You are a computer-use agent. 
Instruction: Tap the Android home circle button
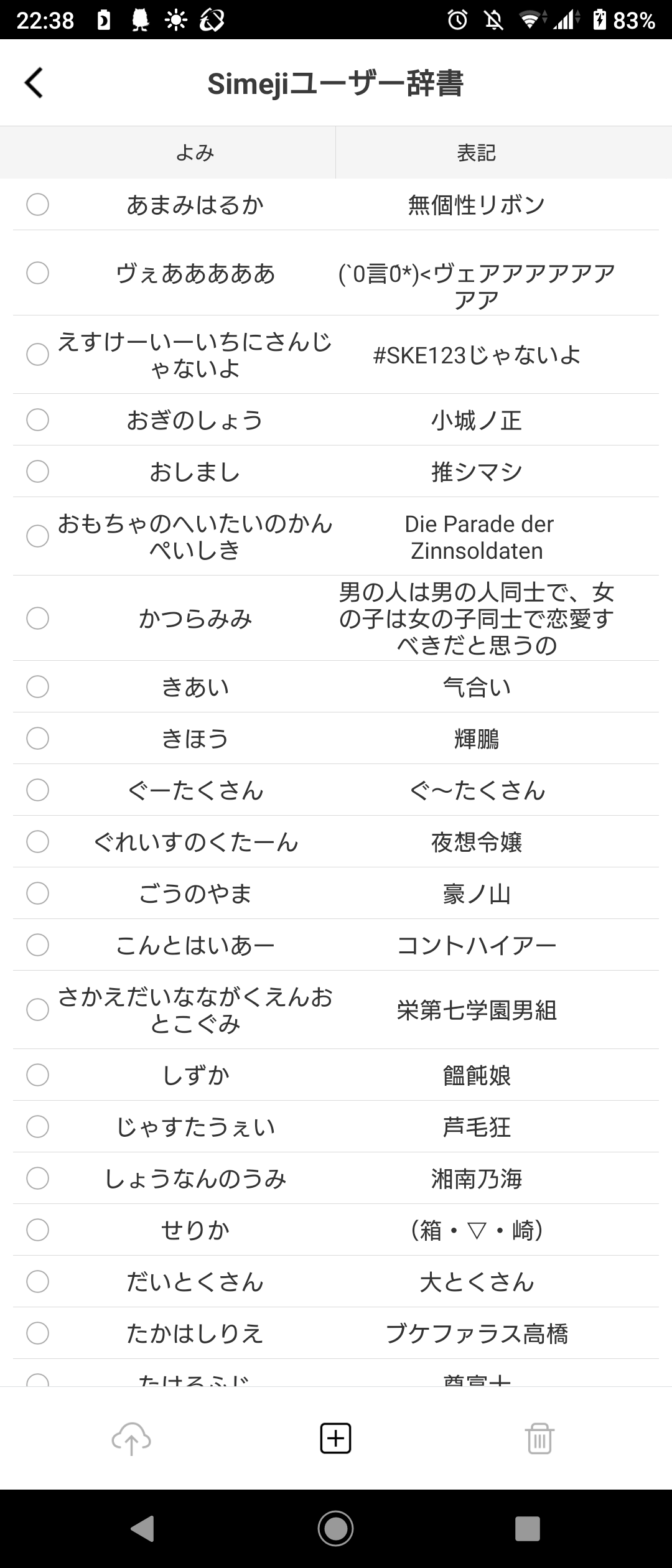[x=336, y=1528]
